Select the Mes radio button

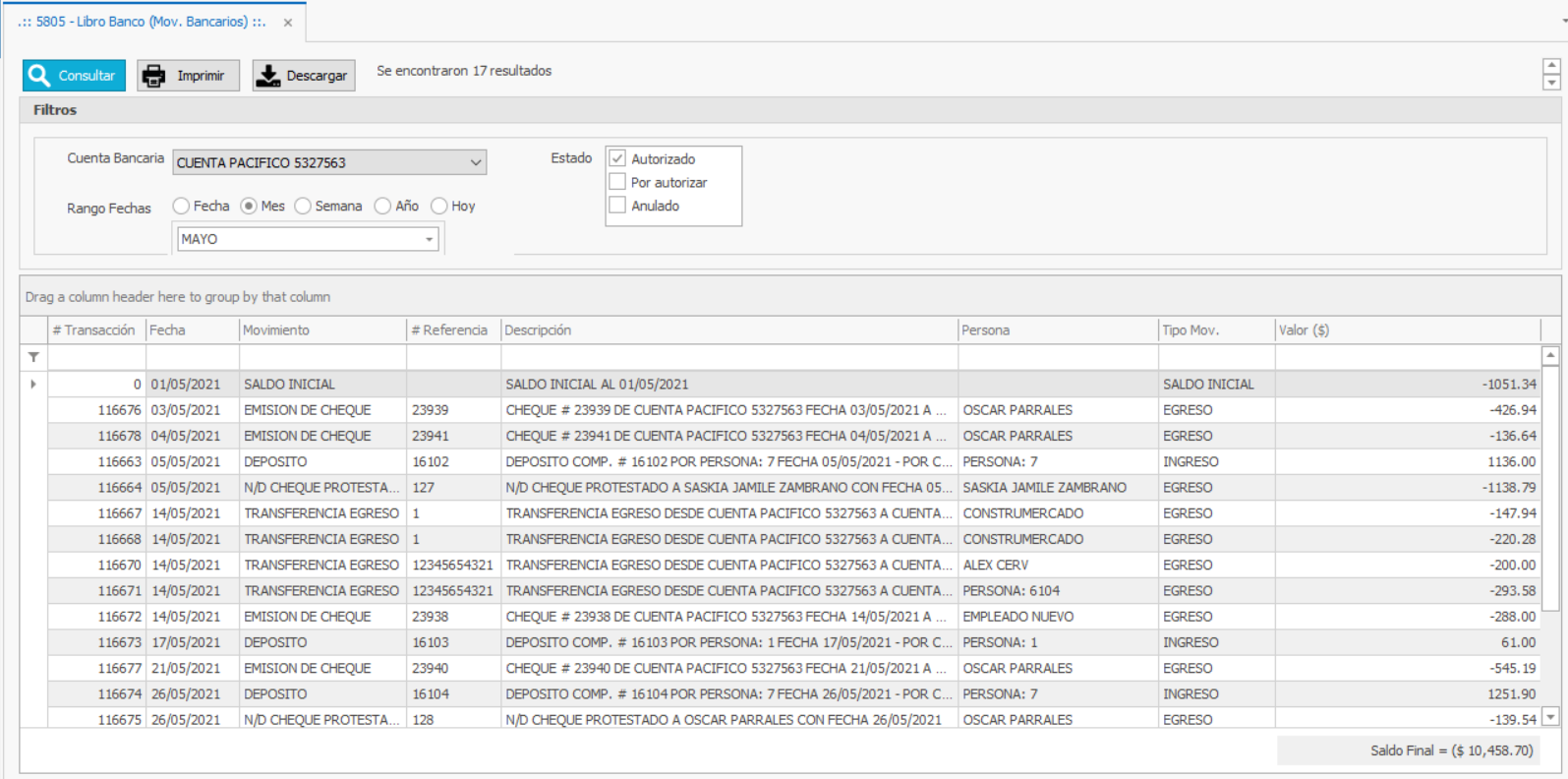coord(249,206)
